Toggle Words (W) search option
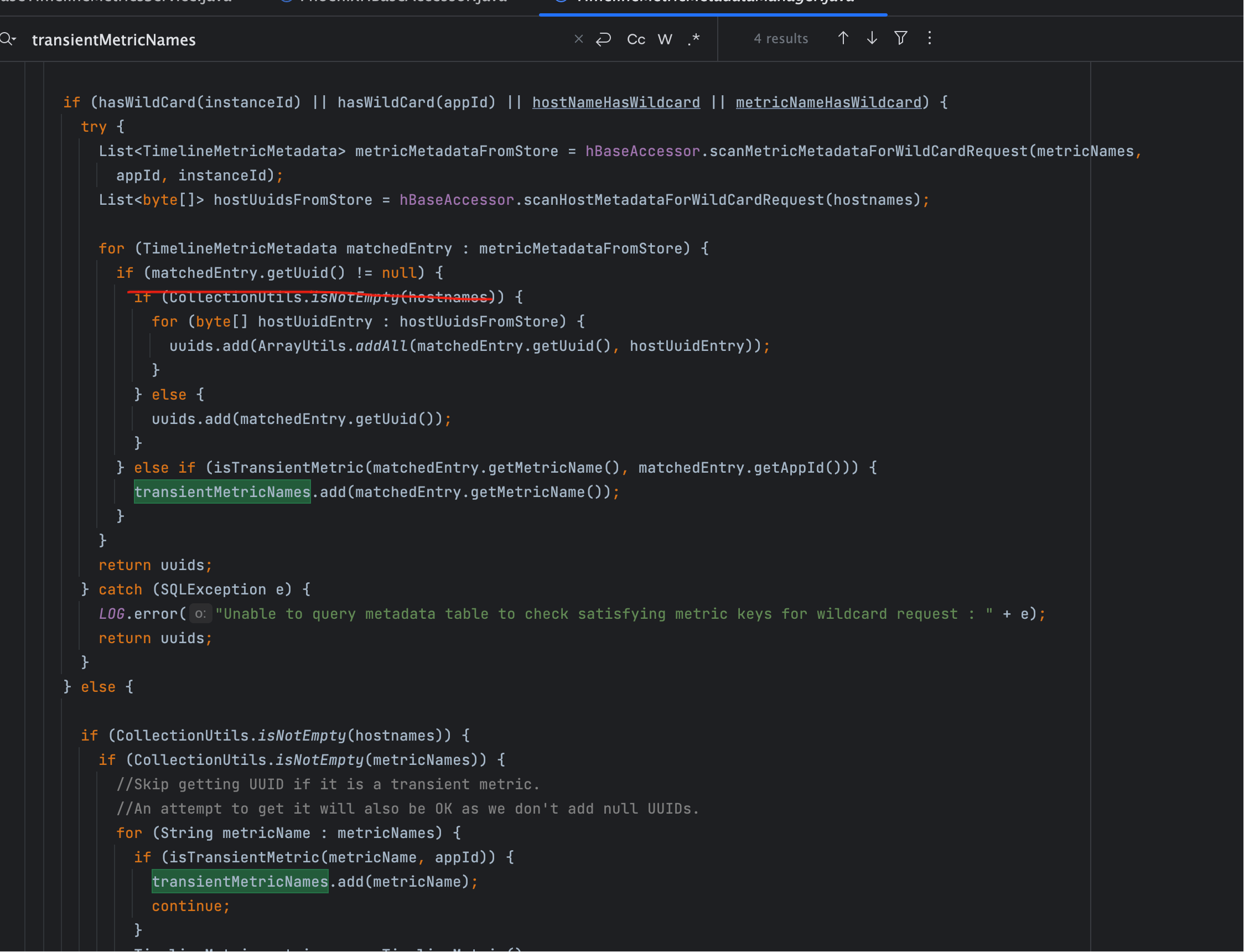 tap(665, 39)
